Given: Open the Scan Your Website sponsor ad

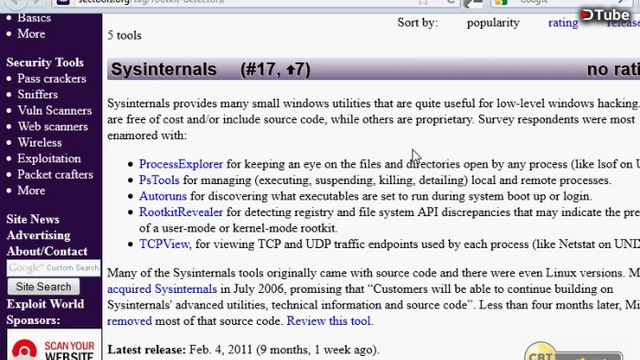Looking at the screenshot, I should click(54, 345).
